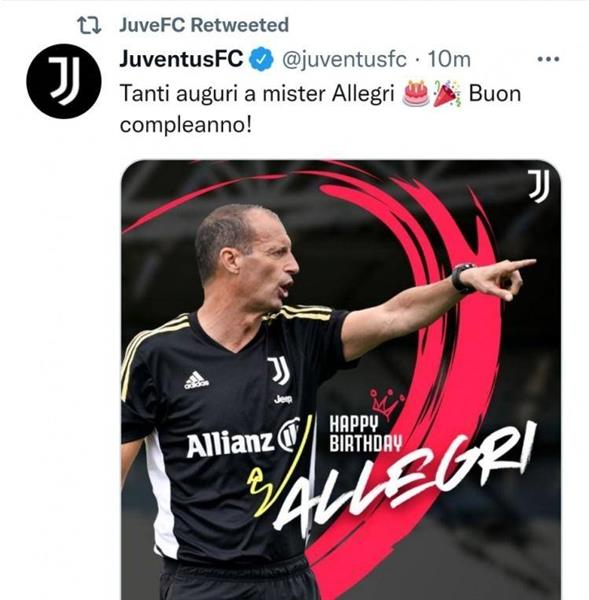
Task: Click the blue verified badge
Action: [262, 59]
